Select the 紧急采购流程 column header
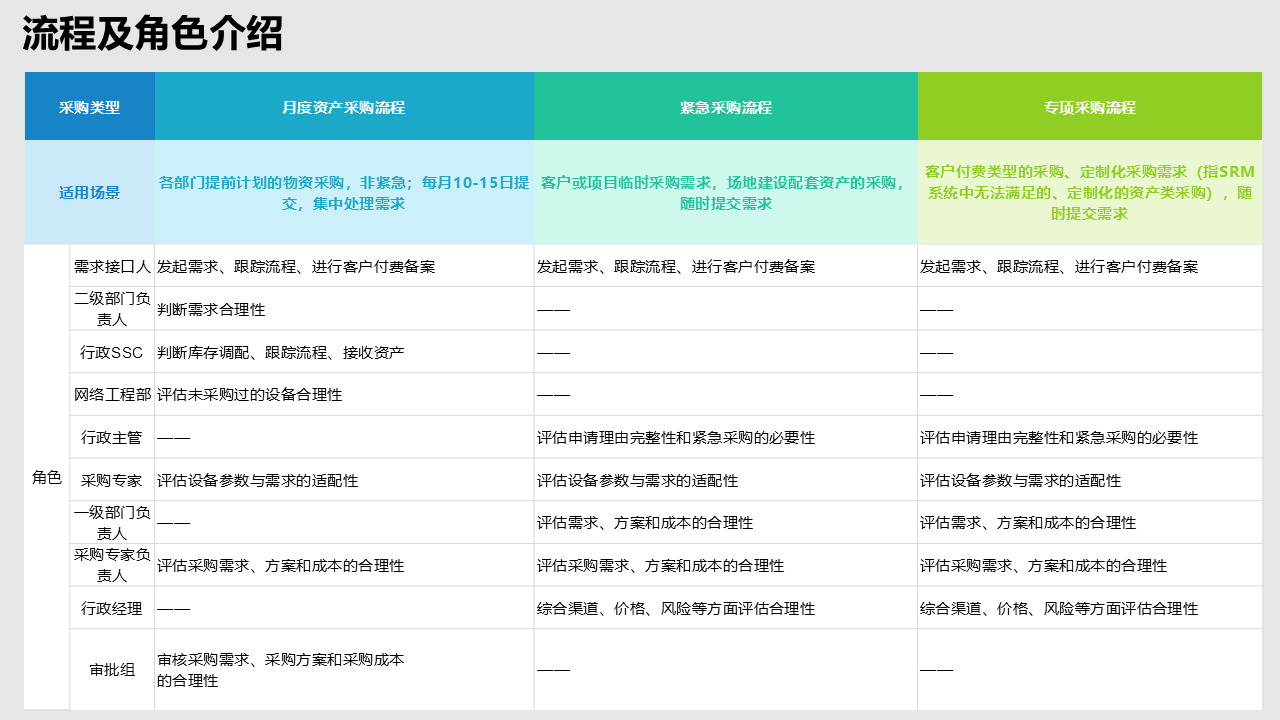This screenshot has height=720, width=1280. [725, 107]
